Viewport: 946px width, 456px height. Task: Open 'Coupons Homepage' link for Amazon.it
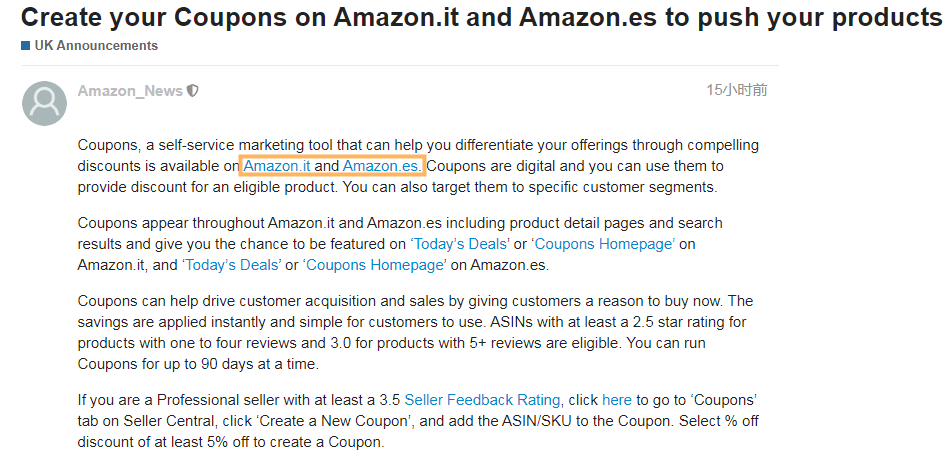pos(605,244)
